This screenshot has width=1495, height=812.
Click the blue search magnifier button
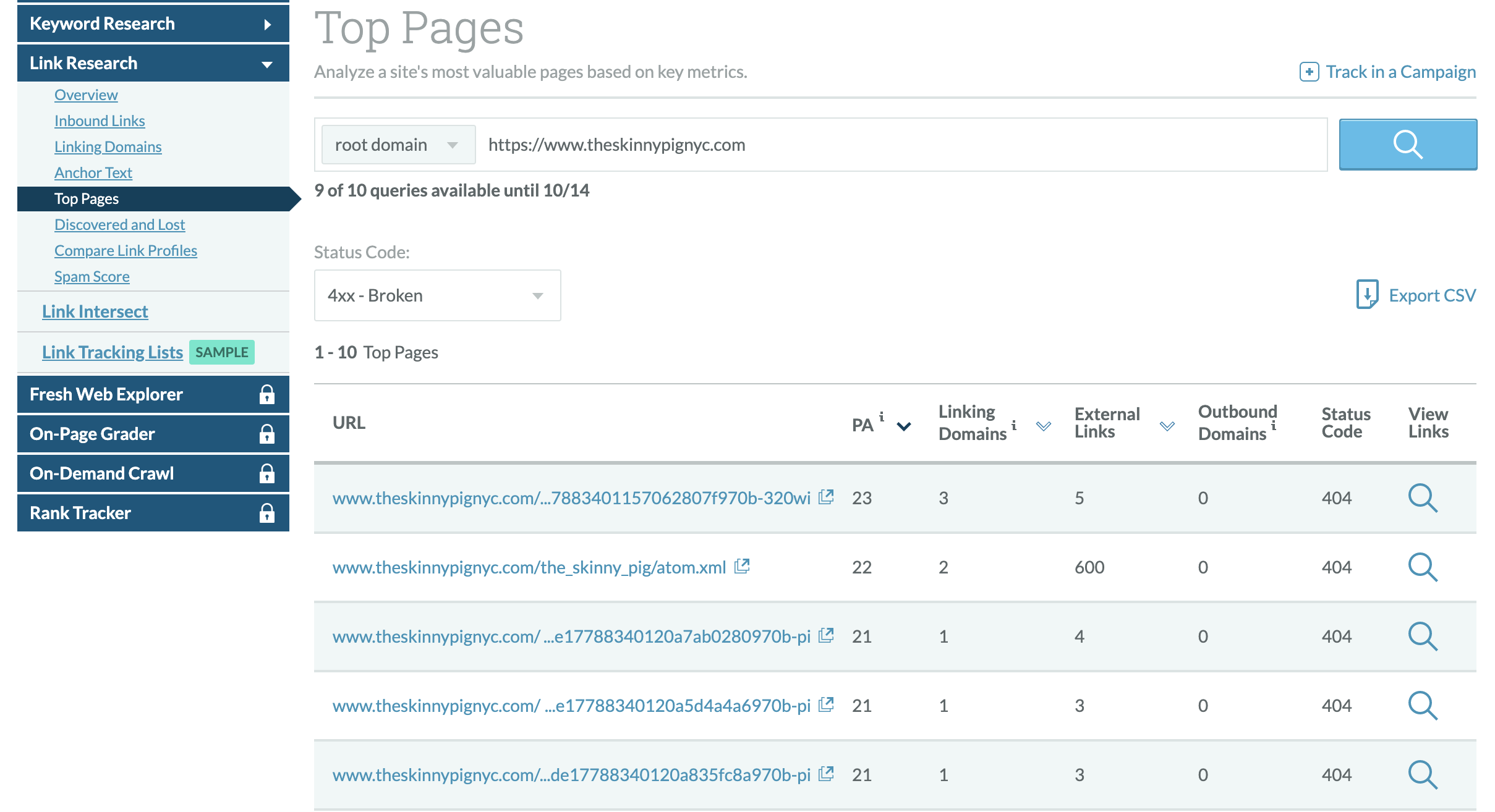coord(1408,145)
